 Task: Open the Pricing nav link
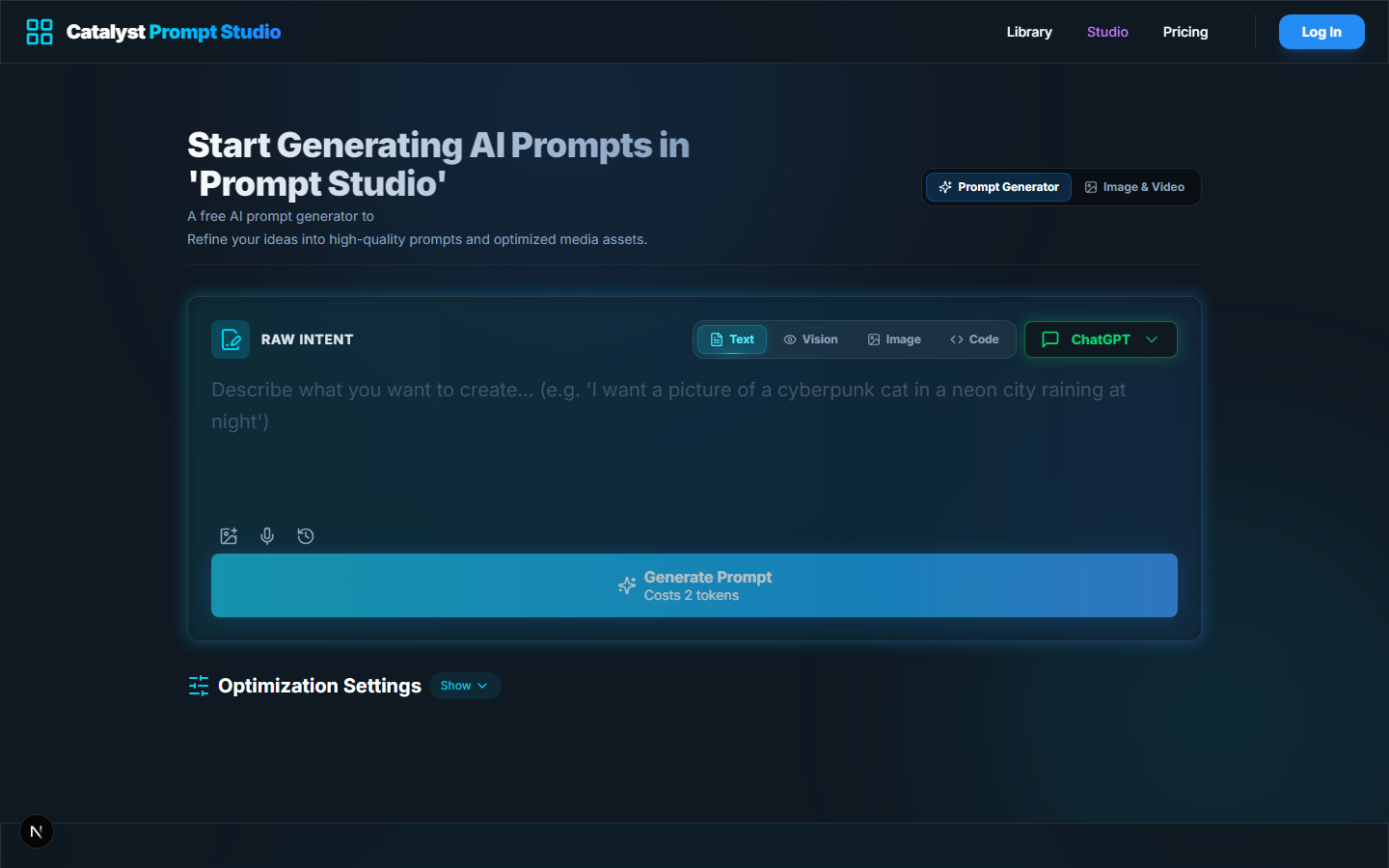click(x=1185, y=32)
